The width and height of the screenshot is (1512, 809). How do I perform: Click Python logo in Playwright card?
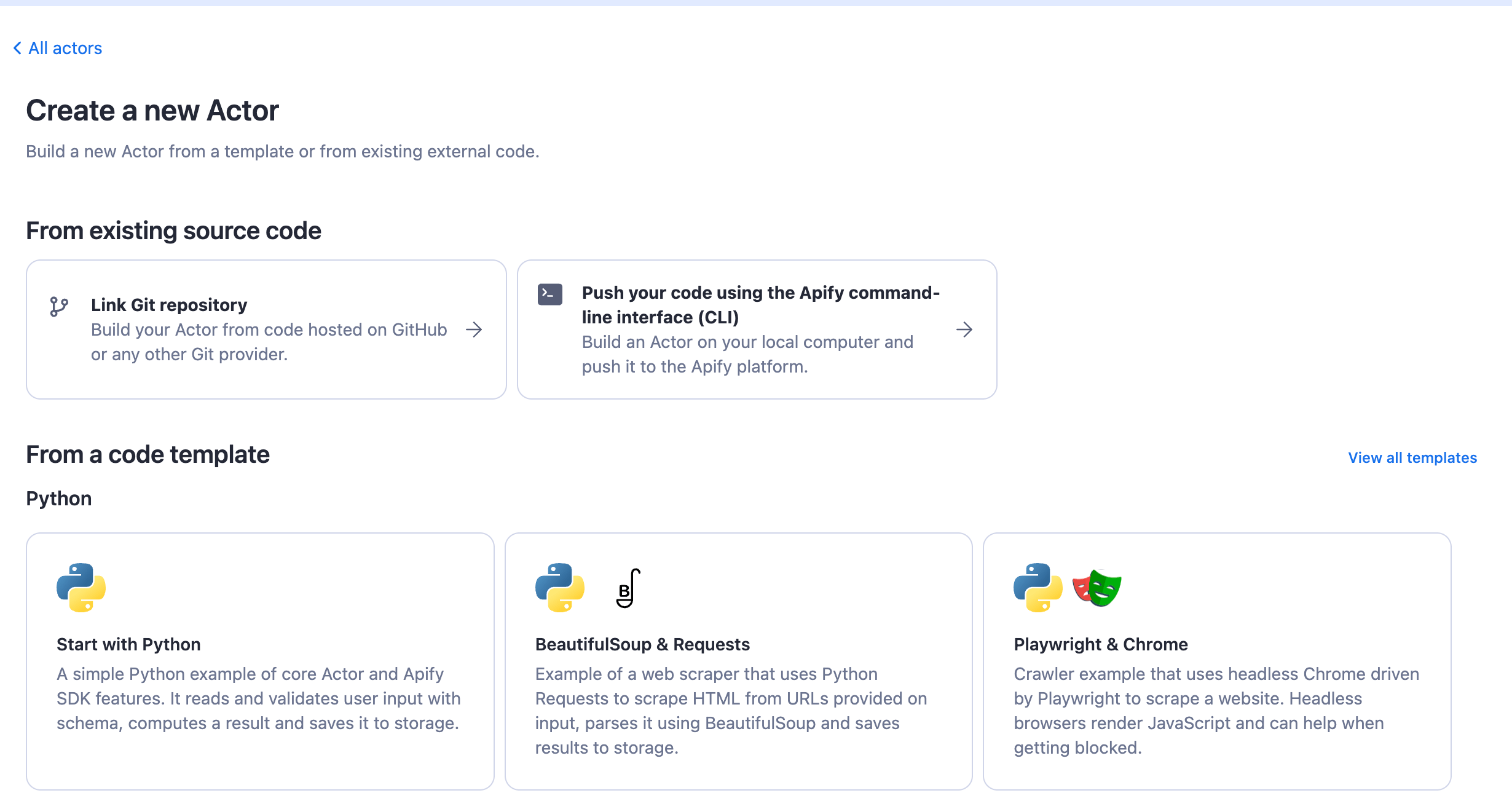(x=1038, y=588)
